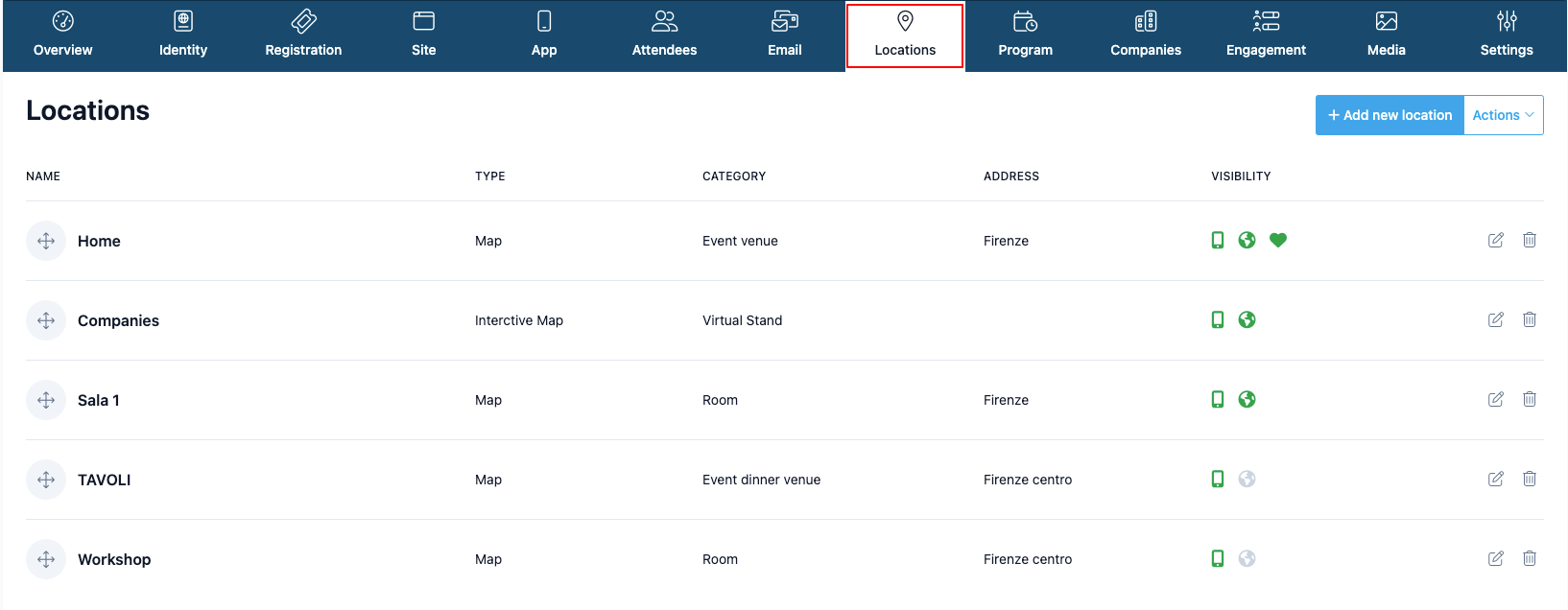The width and height of the screenshot is (1568, 610).
Task: Grab the move handle for TAVOLI row
Action: click(x=46, y=480)
